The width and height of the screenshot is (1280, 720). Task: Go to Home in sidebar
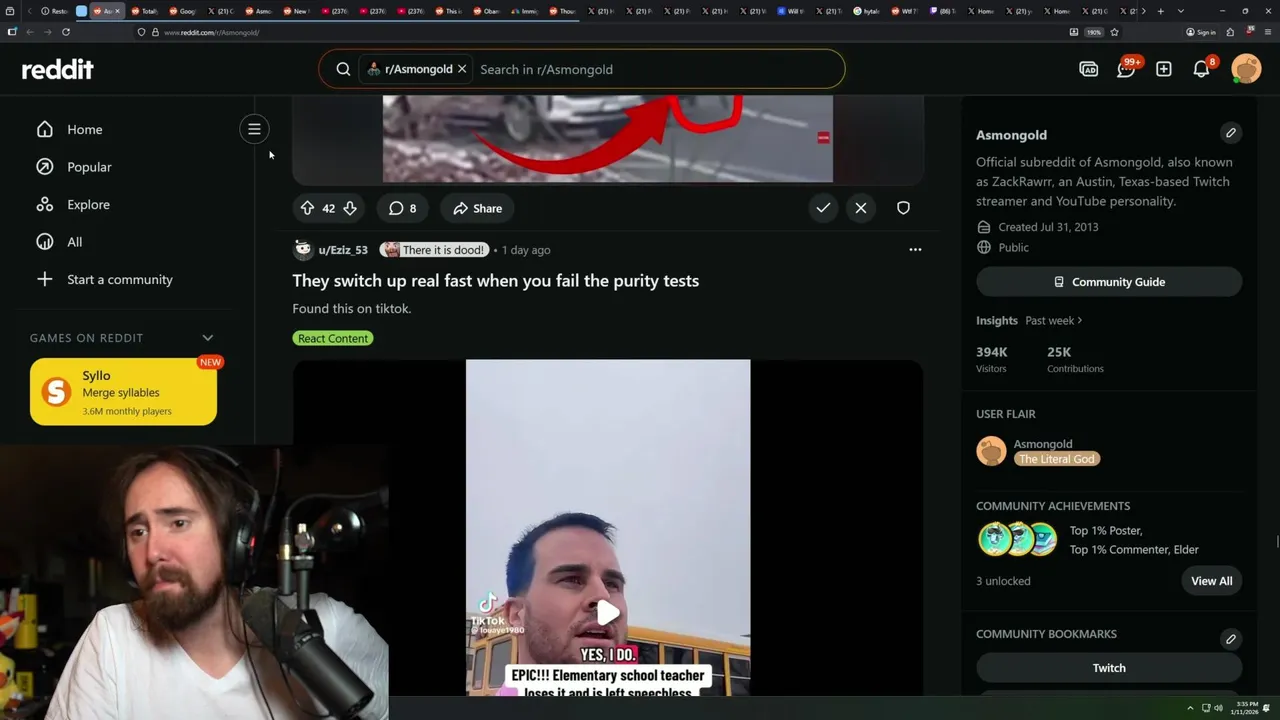pyautogui.click(x=84, y=129)
